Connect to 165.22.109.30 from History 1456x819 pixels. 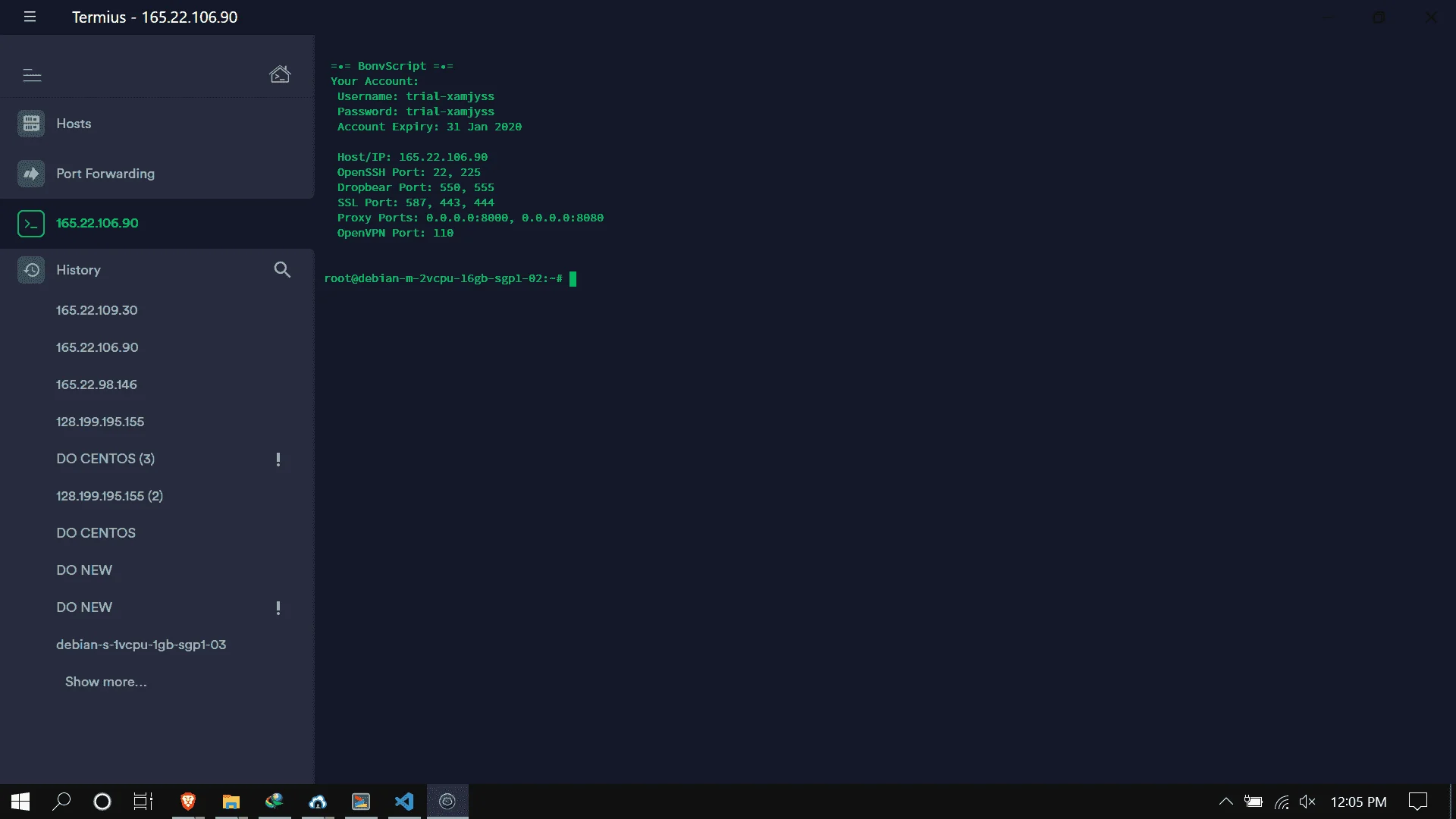[97, 310]
